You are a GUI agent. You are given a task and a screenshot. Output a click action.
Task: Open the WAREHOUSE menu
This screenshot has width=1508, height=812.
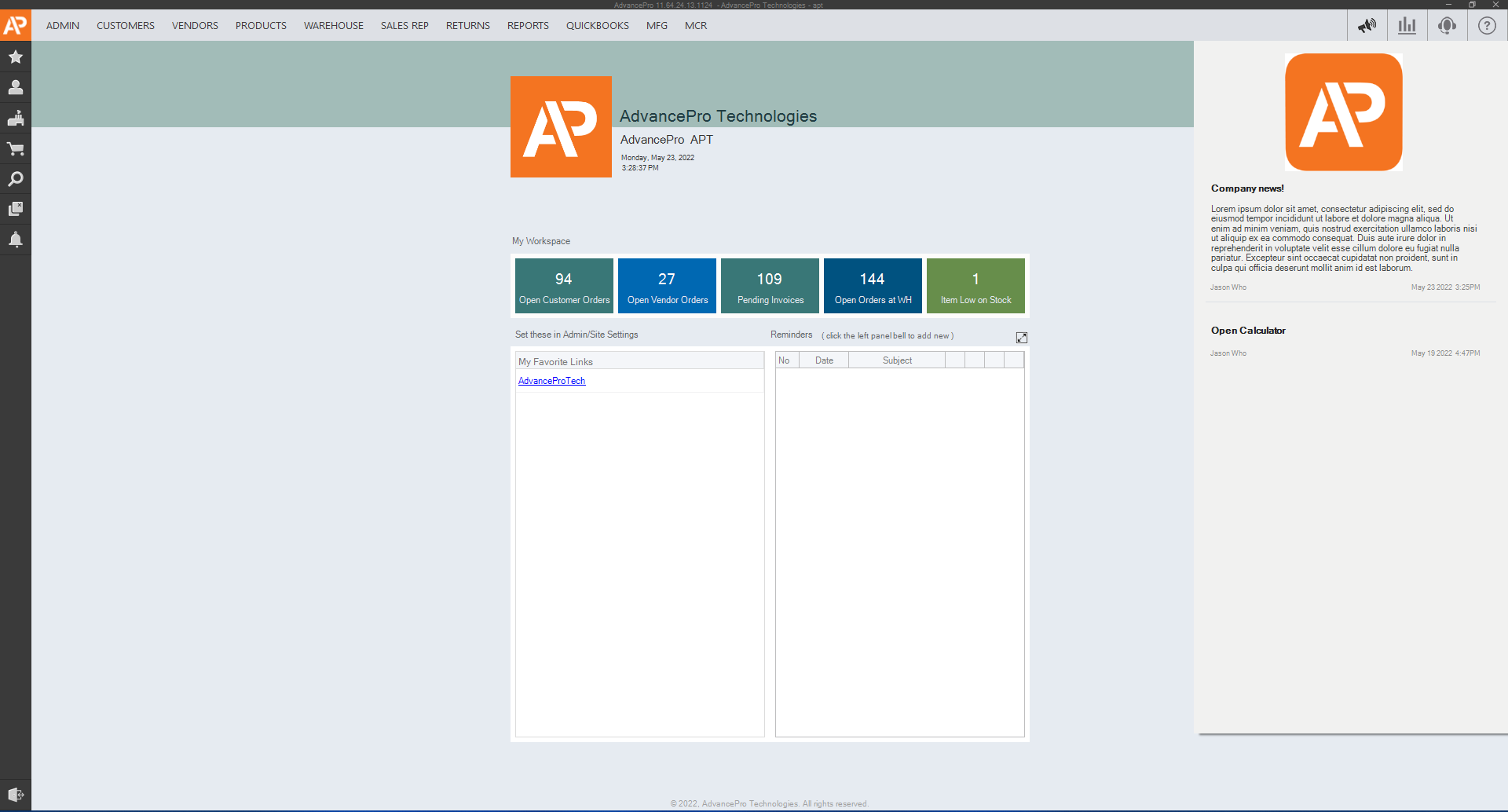pyautogui.click(x=333, y=26)
